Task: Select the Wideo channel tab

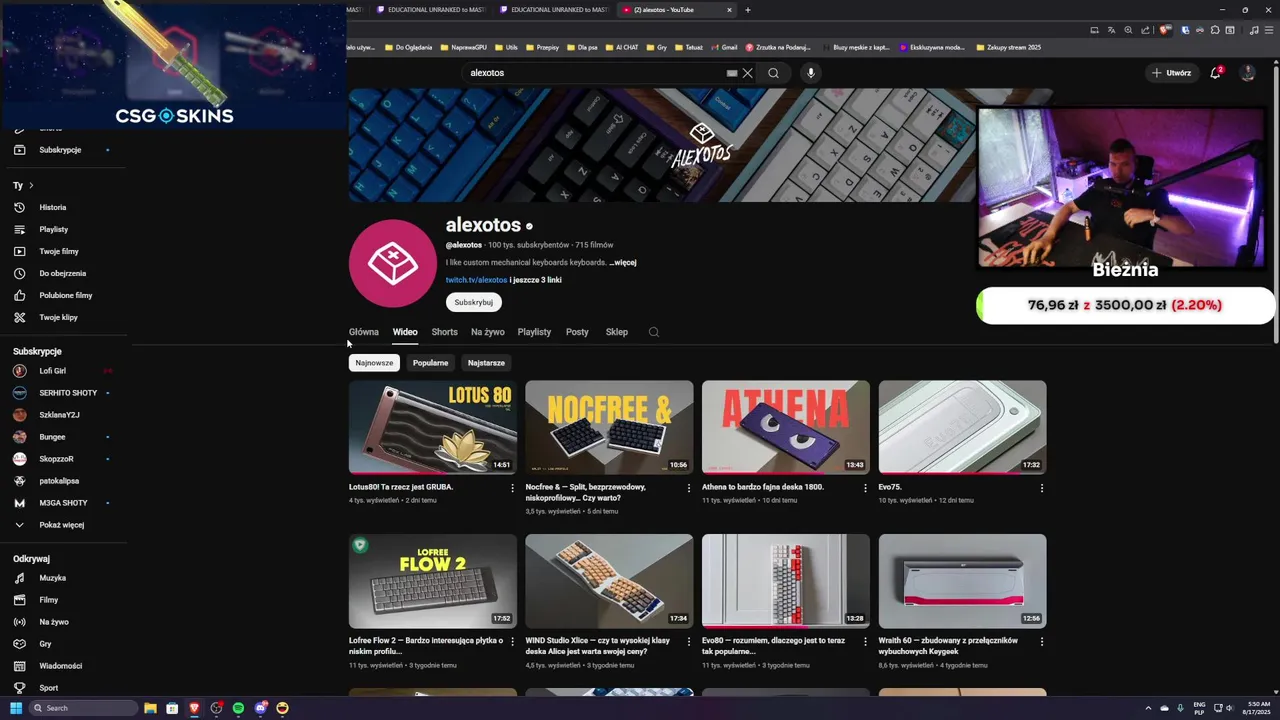Action: click(x=405, y=332)
